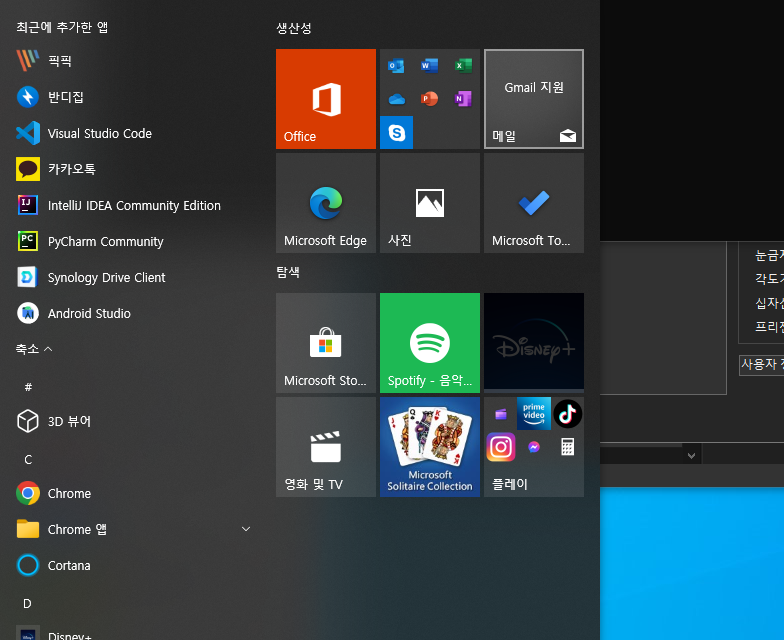Launch PyCharm Community
Image resolution: width=784 pixels, height=640 pixels.
click(133, 241)
